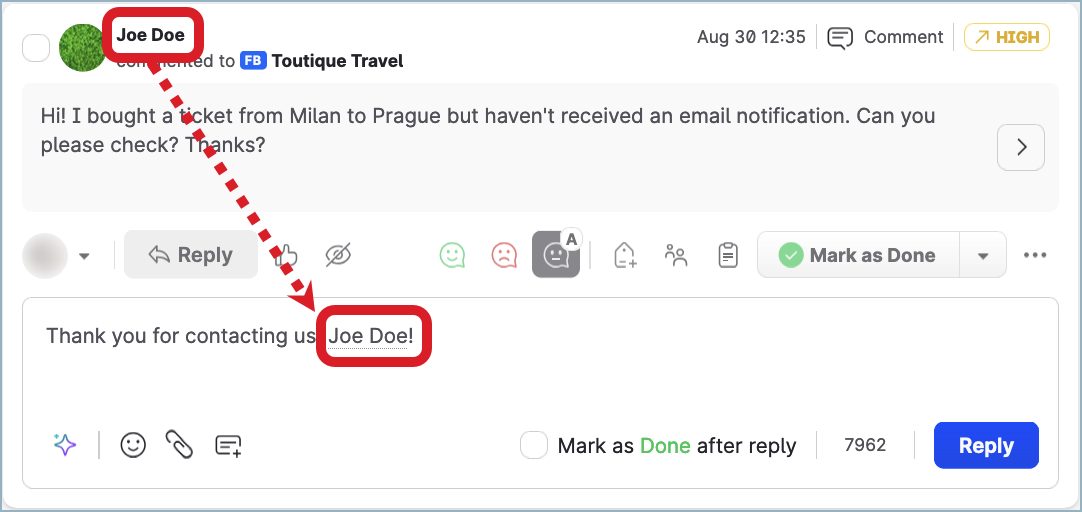Viewport: 1082px width, 512px height.
Task: Click the Mark as Done button
Action: [x=858, y=255]
